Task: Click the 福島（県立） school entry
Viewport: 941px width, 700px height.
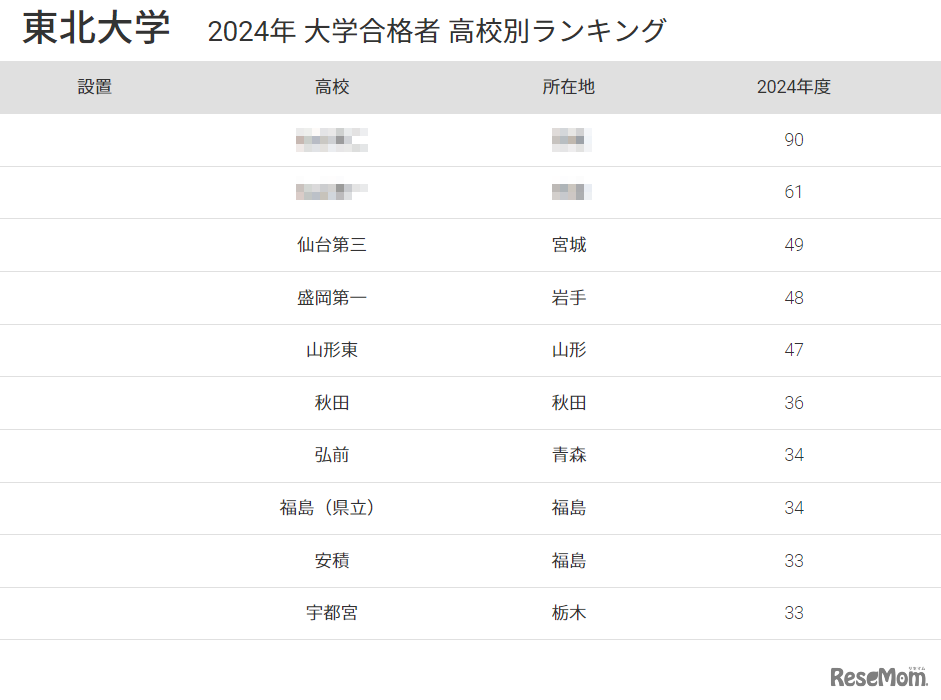Action: 332,508
